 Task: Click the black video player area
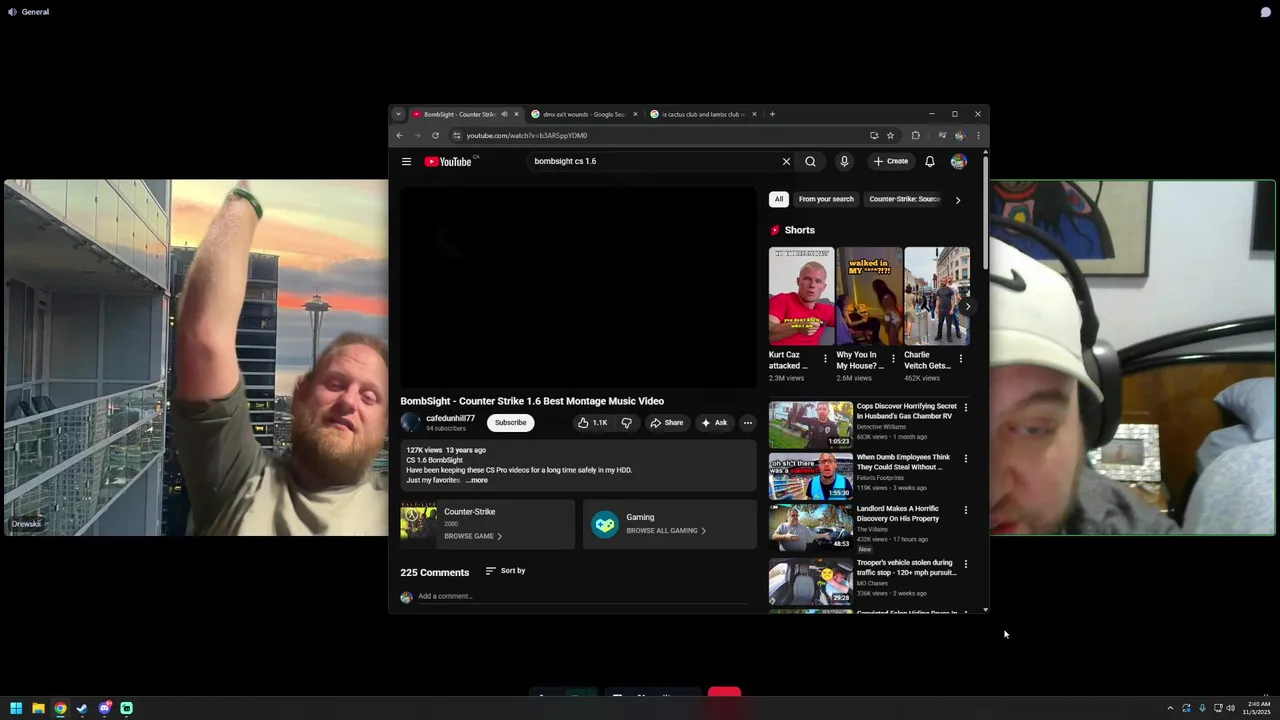[x=578, y=287]
